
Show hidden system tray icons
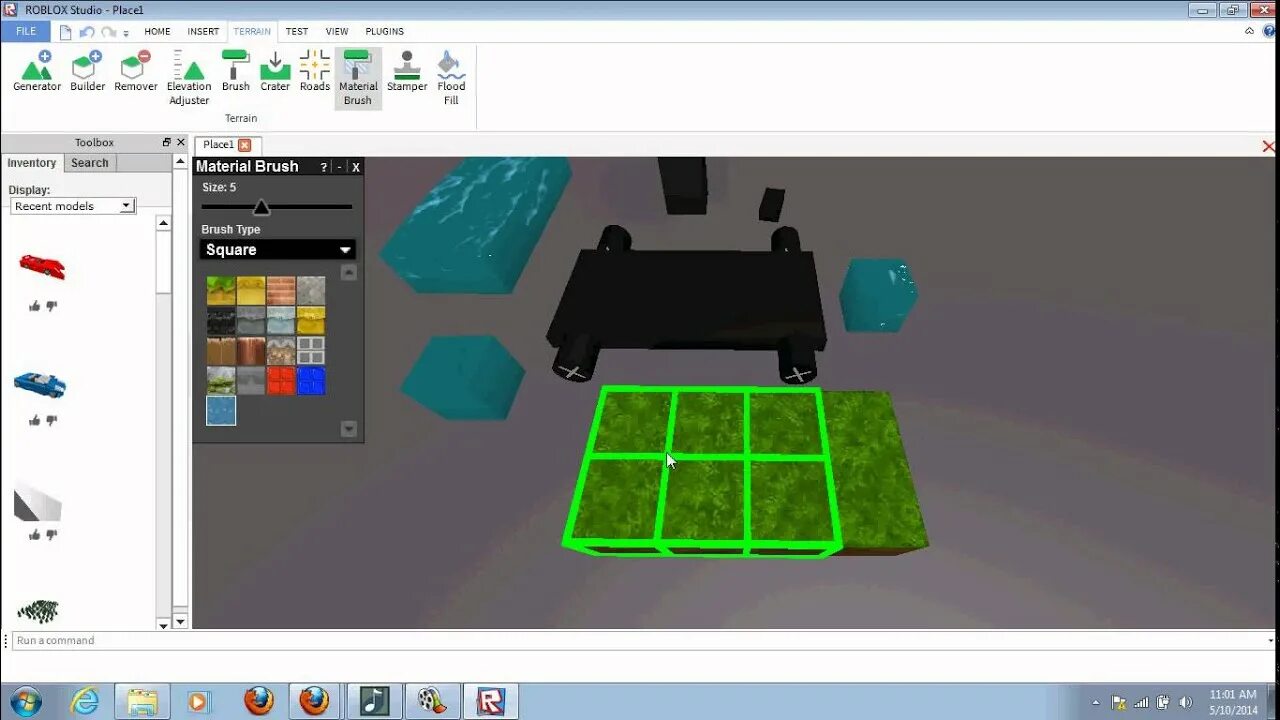pyautogui.click(x=1096, y=702)
